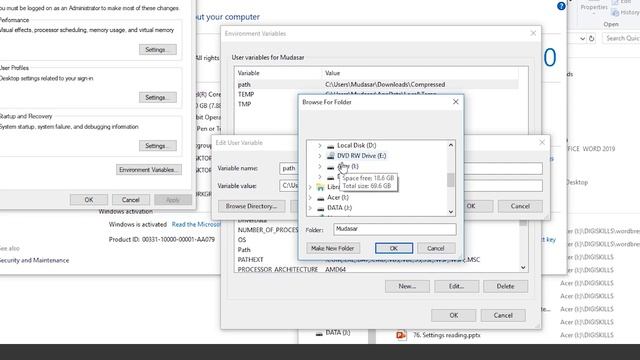Click the blue help question mark icon
The image size is (640, 360).
[x=561, y=6]
